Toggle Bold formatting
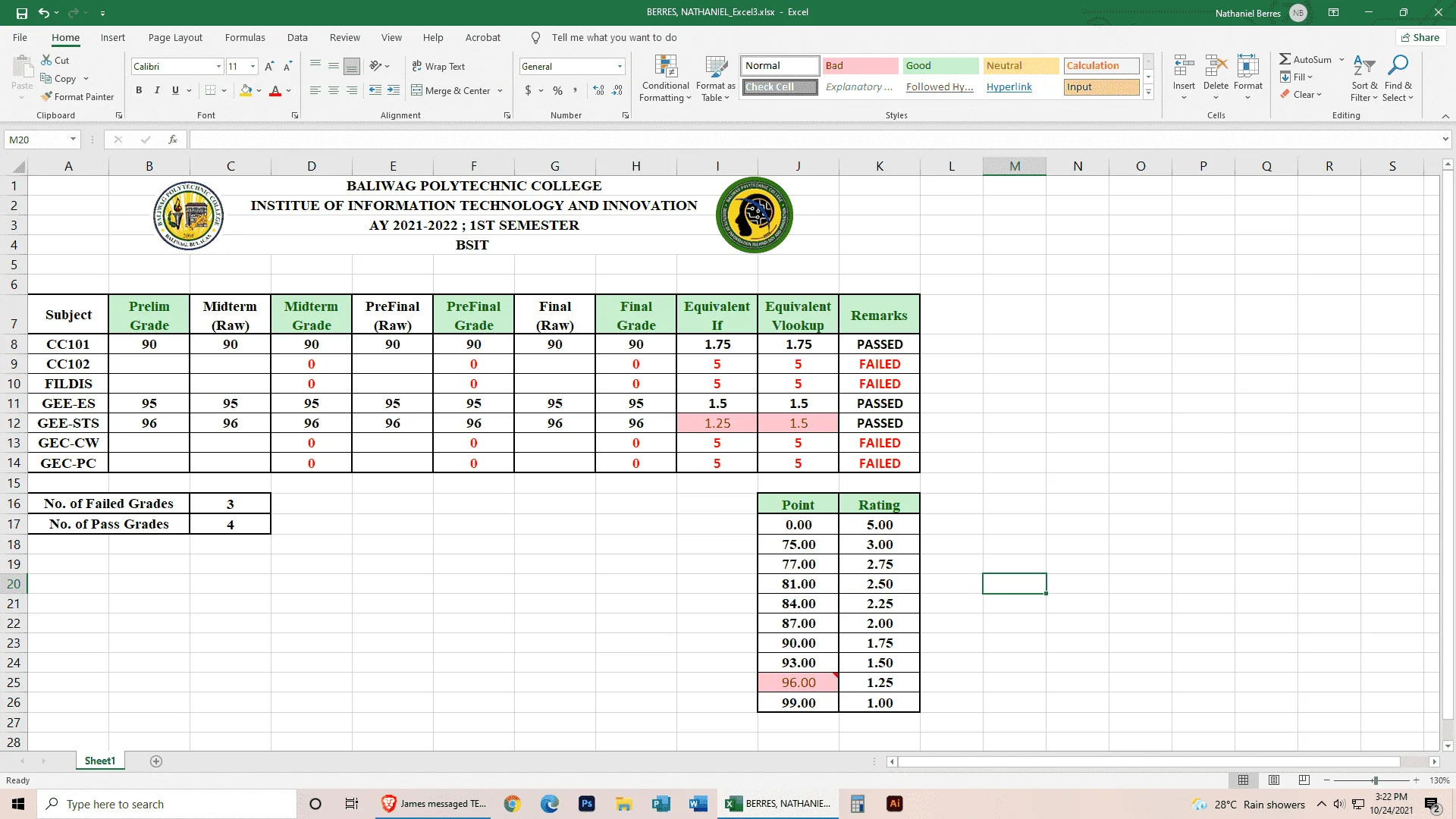The height and width of the screenshot is (819, 1456). tap(139, 90)
